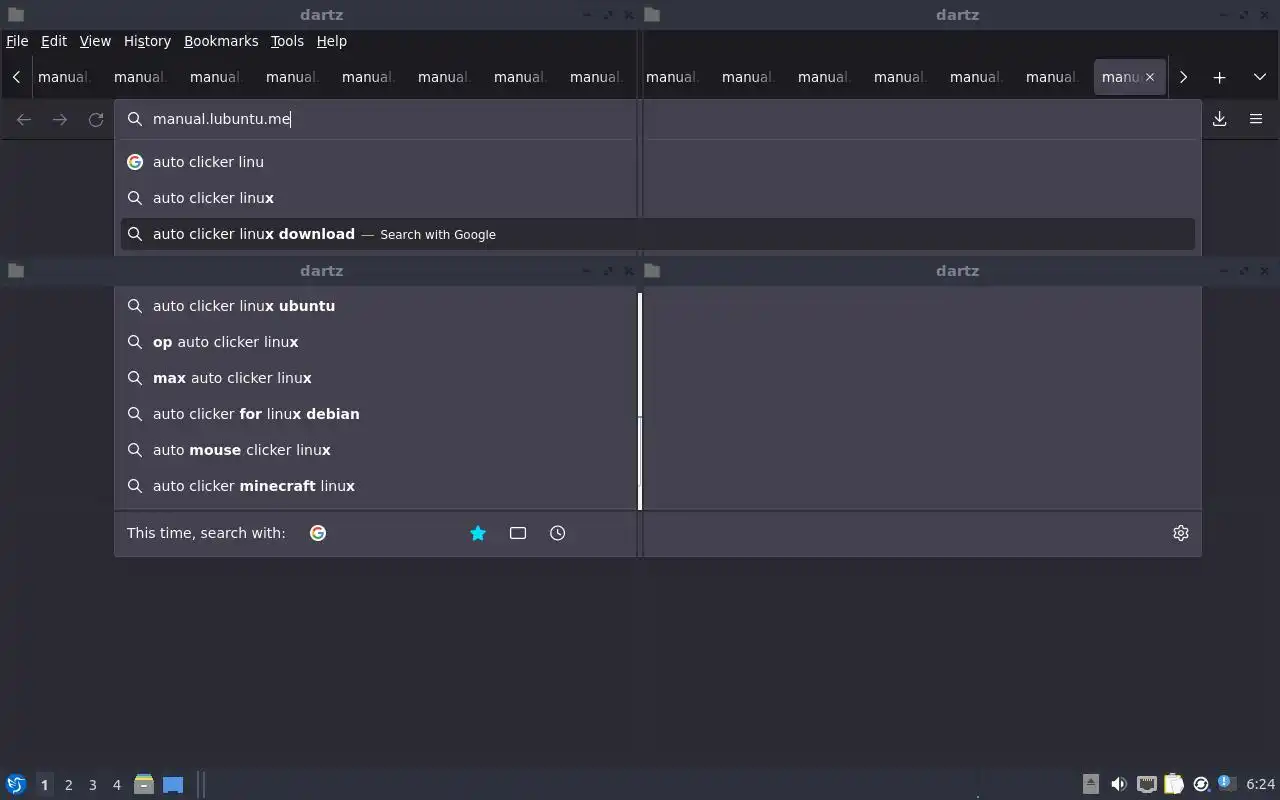The width and height of the screenshot is (1280, 800).
Task: Open the Downloads panel icon
Action: (1220, 119)
